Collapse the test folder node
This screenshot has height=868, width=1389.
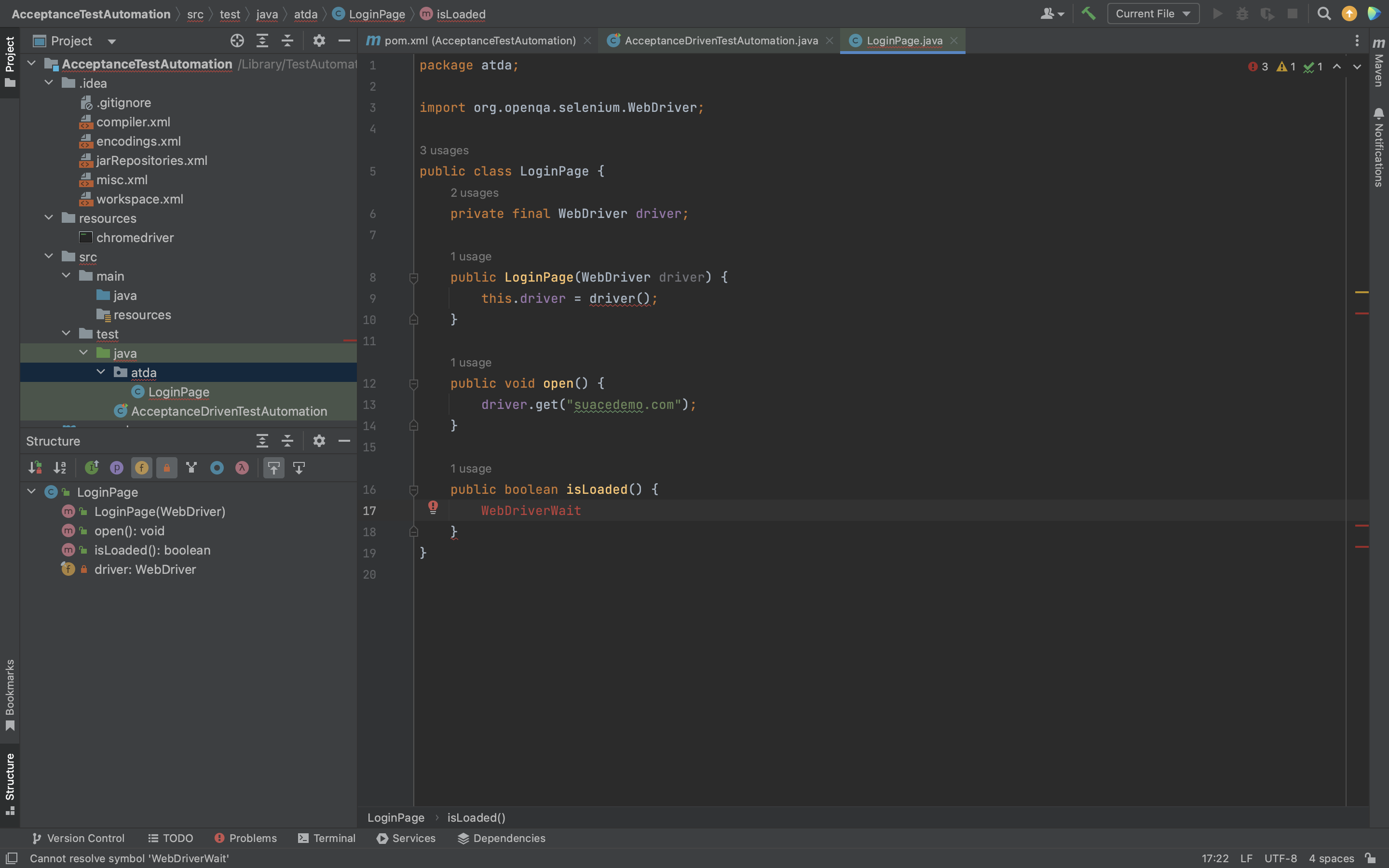66,333
